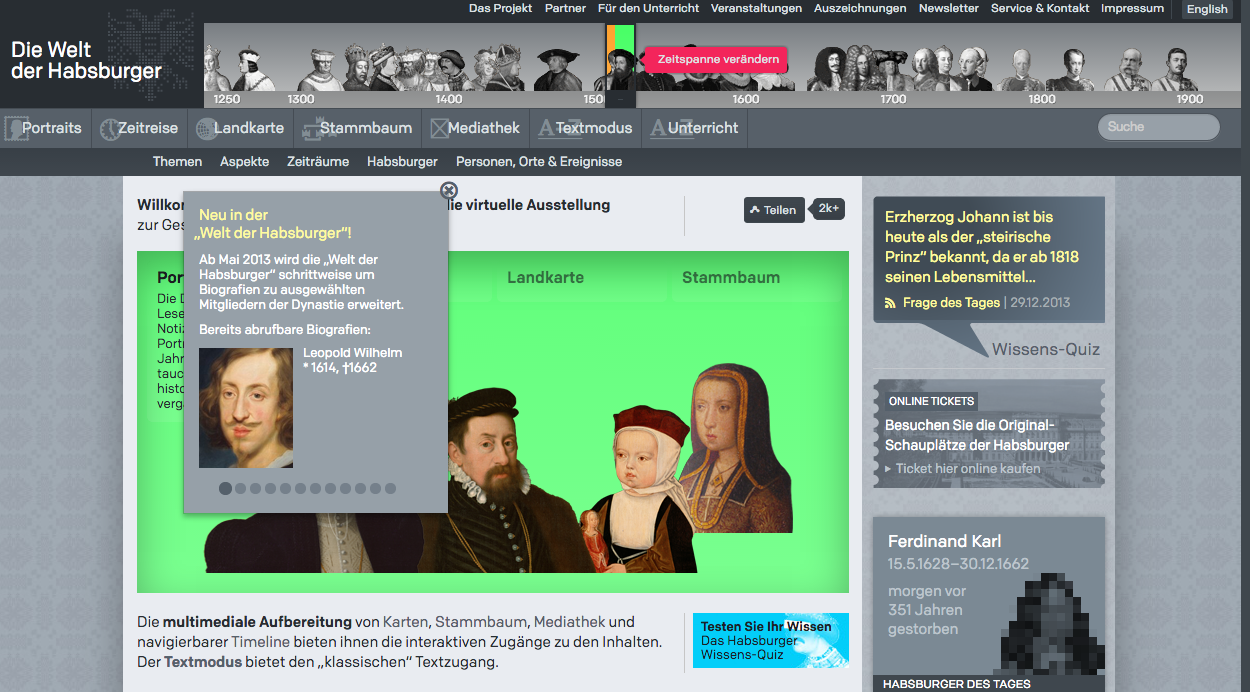Open Service & Kontakt top link
The width and height of the screenshot is (1250, 692).
click(1040, 8)
